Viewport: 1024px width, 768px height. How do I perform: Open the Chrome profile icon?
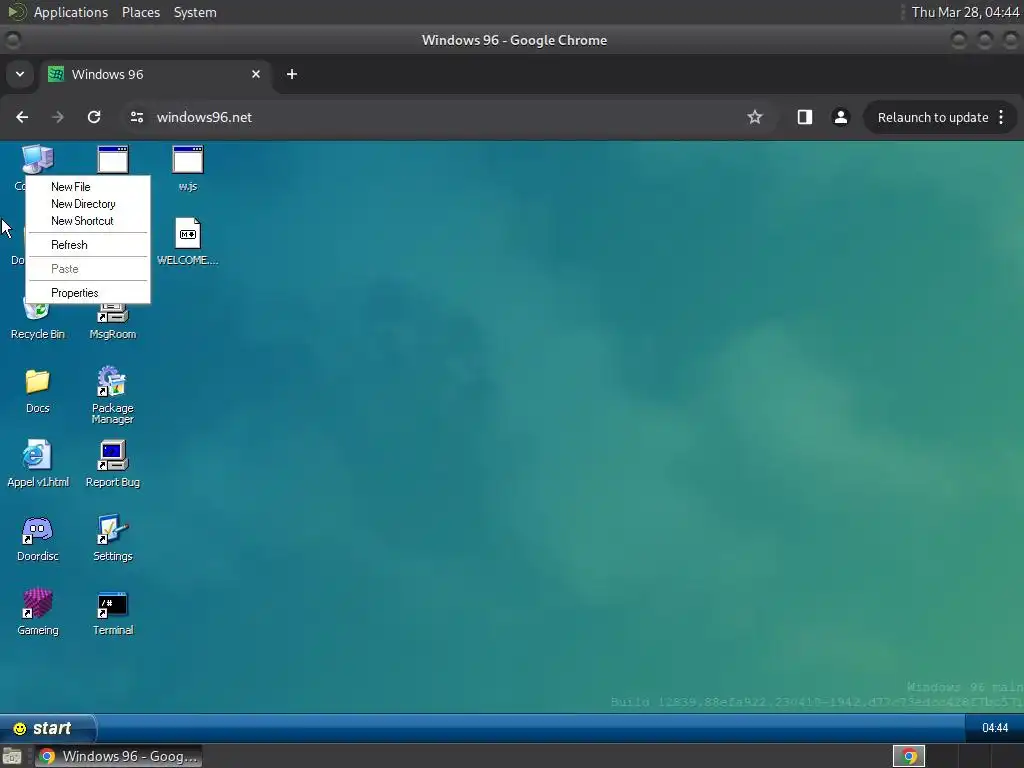[840, 117]
